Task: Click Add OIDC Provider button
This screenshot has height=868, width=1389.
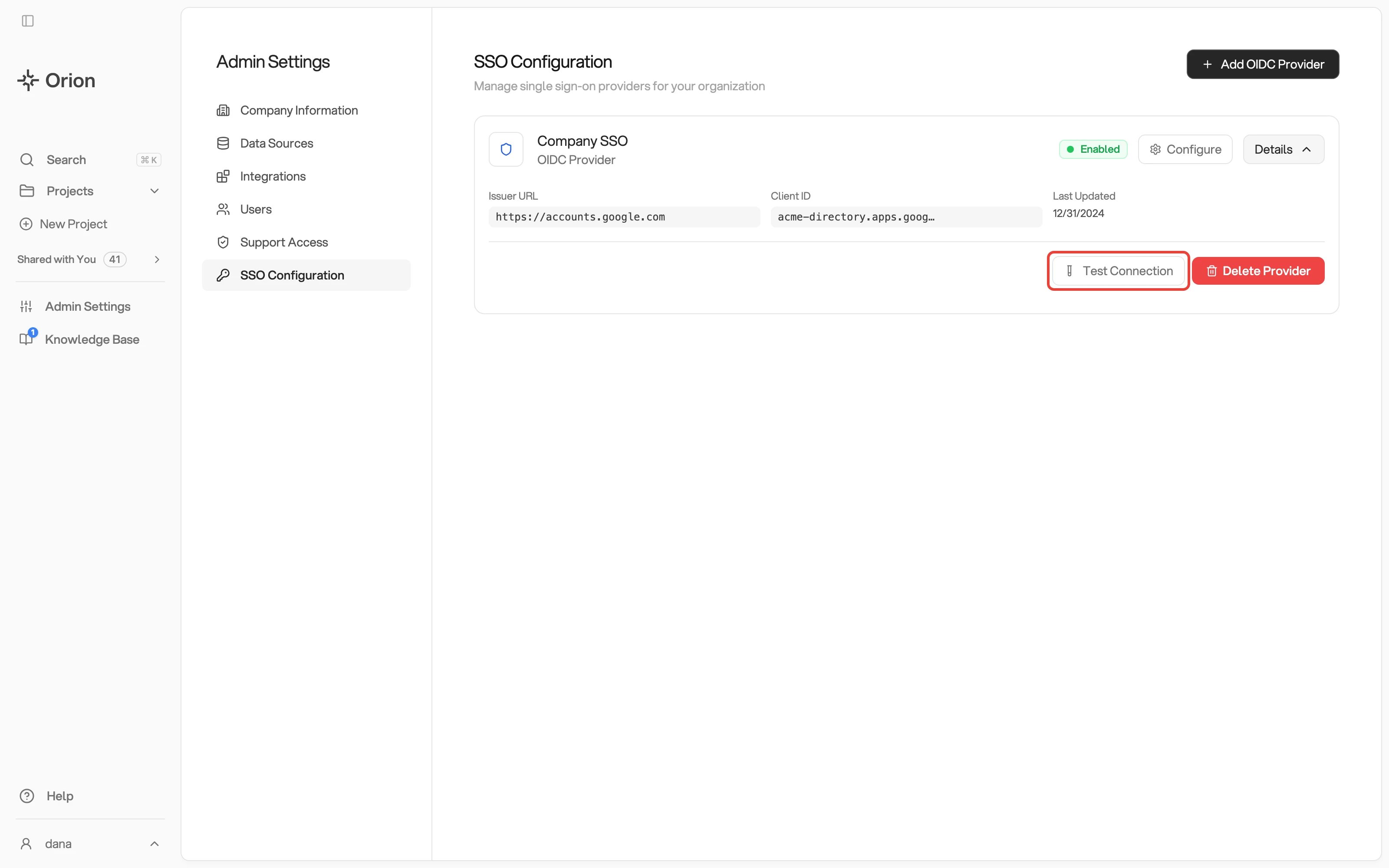Action: [x=1263, y=64]
